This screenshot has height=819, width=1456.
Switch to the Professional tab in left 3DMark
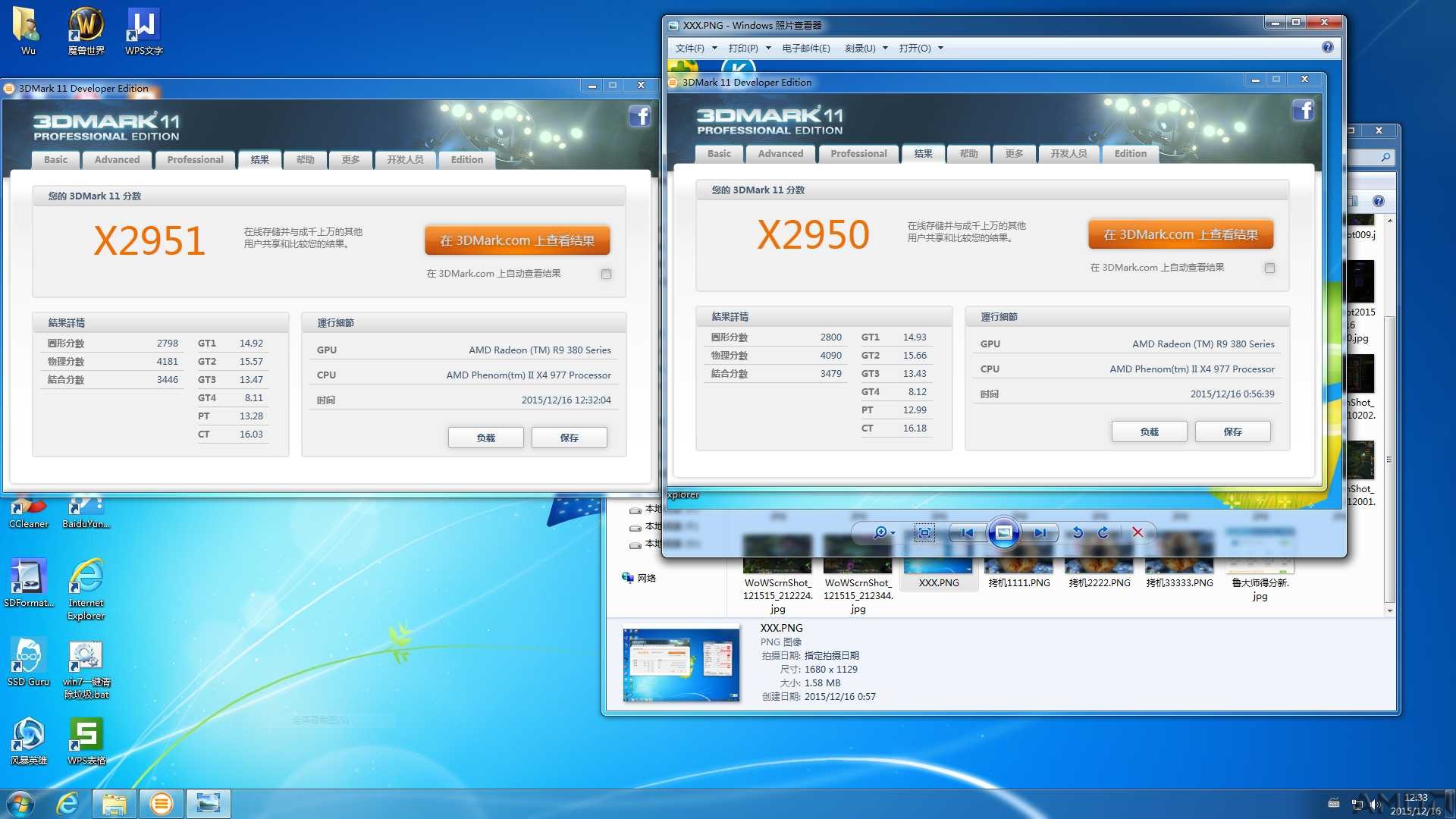point(195,160)
